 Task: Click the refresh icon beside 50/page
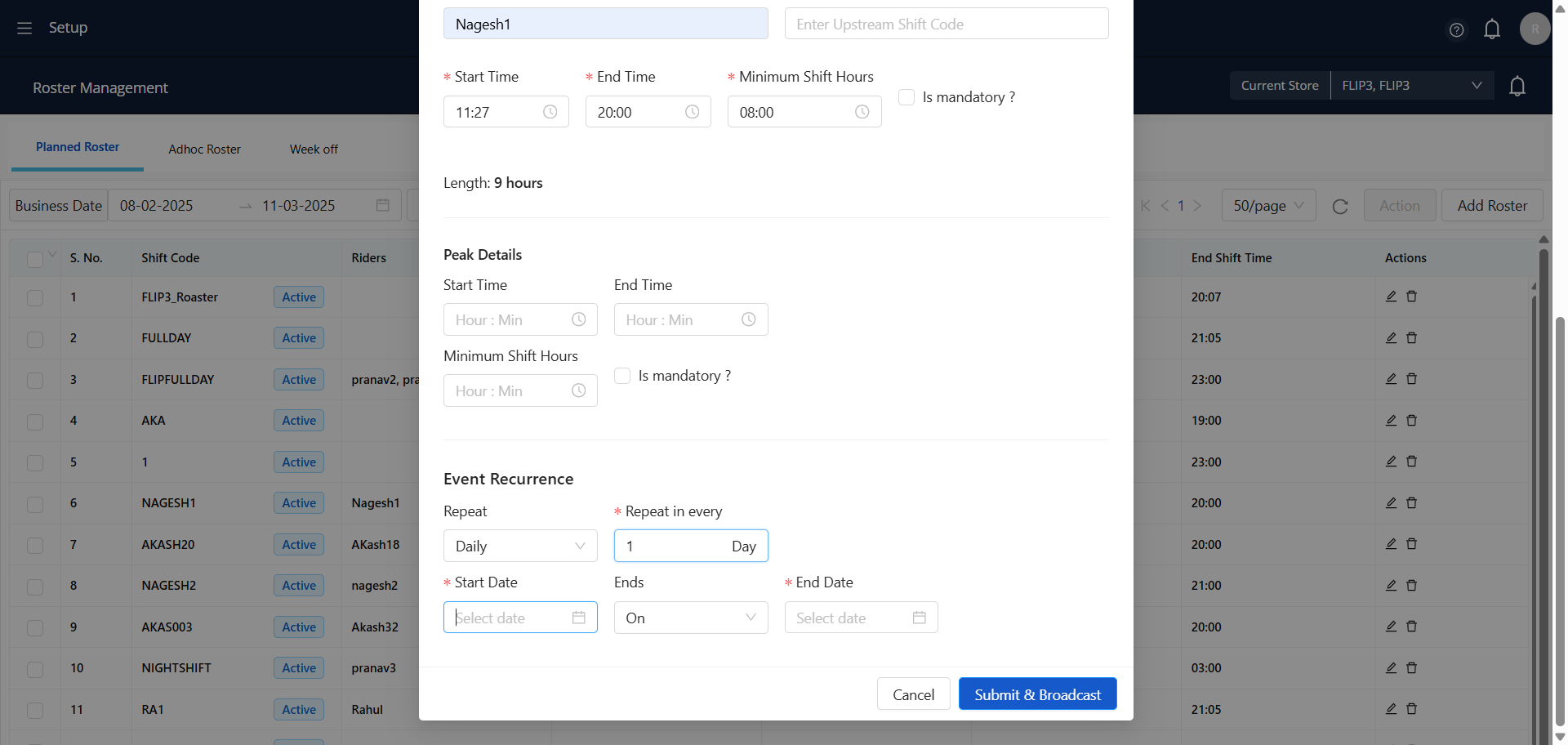[x=1340, y=207]
